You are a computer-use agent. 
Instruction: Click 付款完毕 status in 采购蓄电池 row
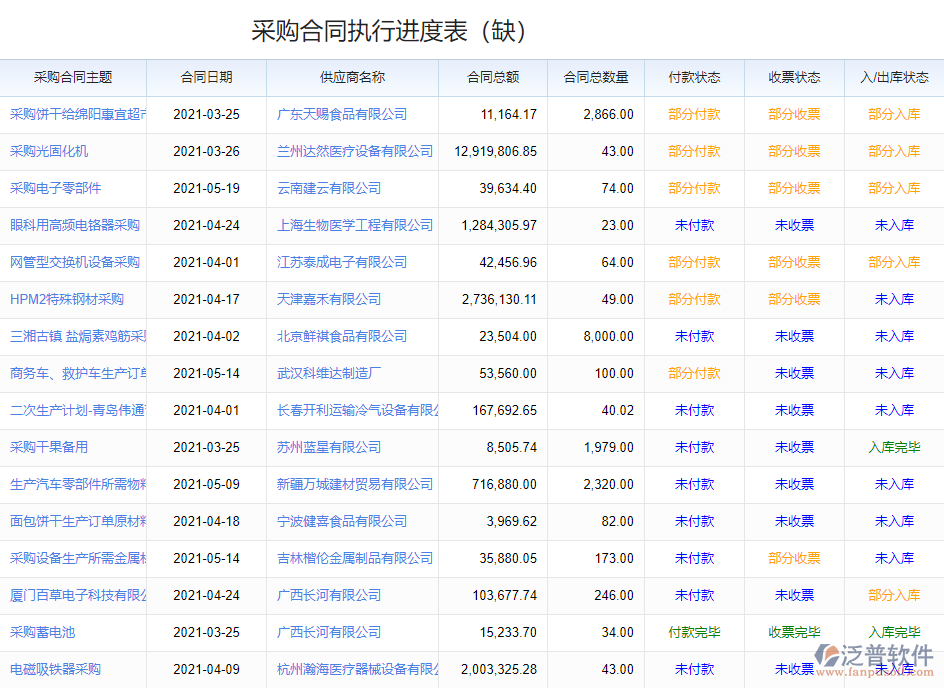point(694,632)
